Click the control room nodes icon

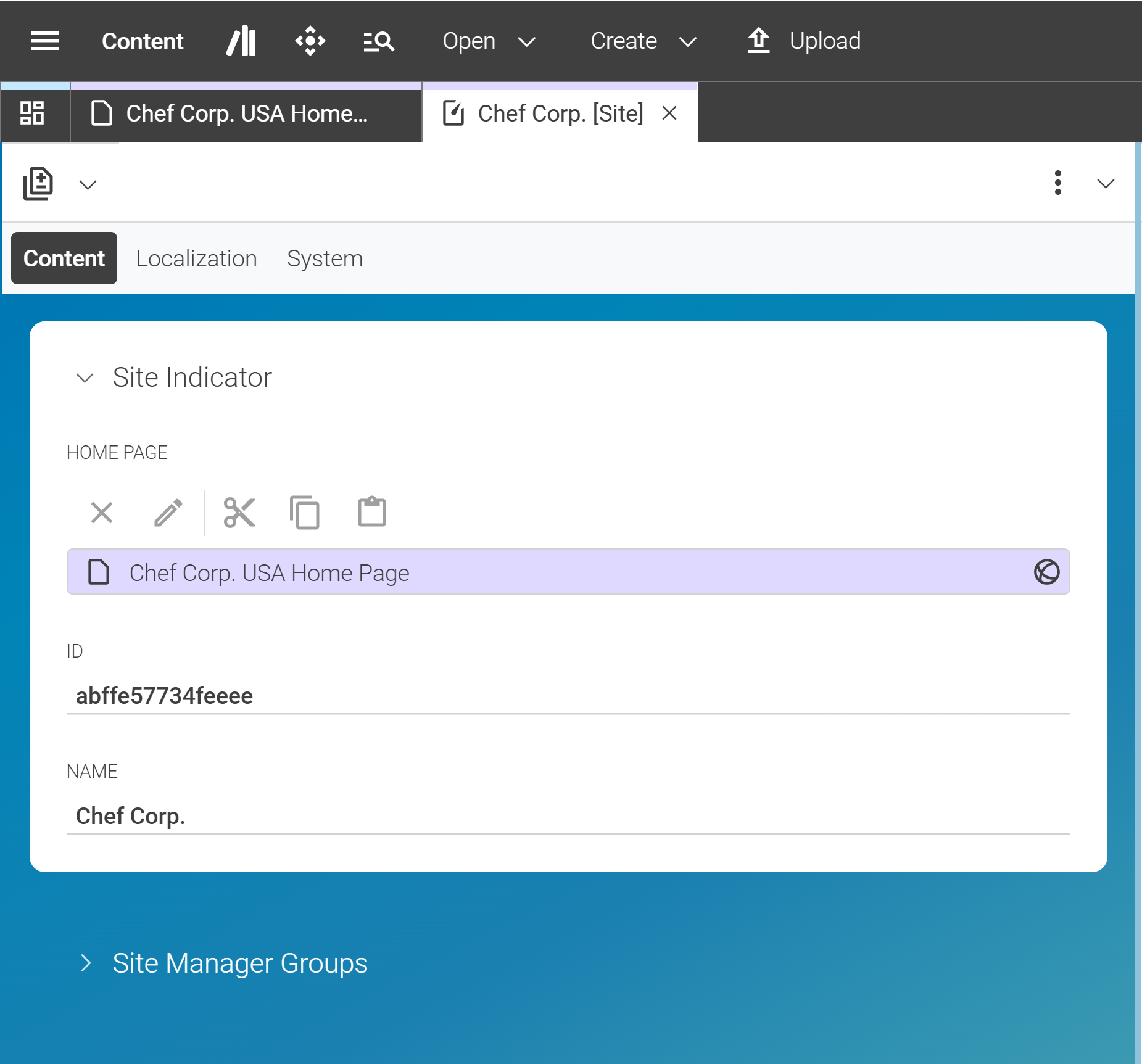point(310,41)
